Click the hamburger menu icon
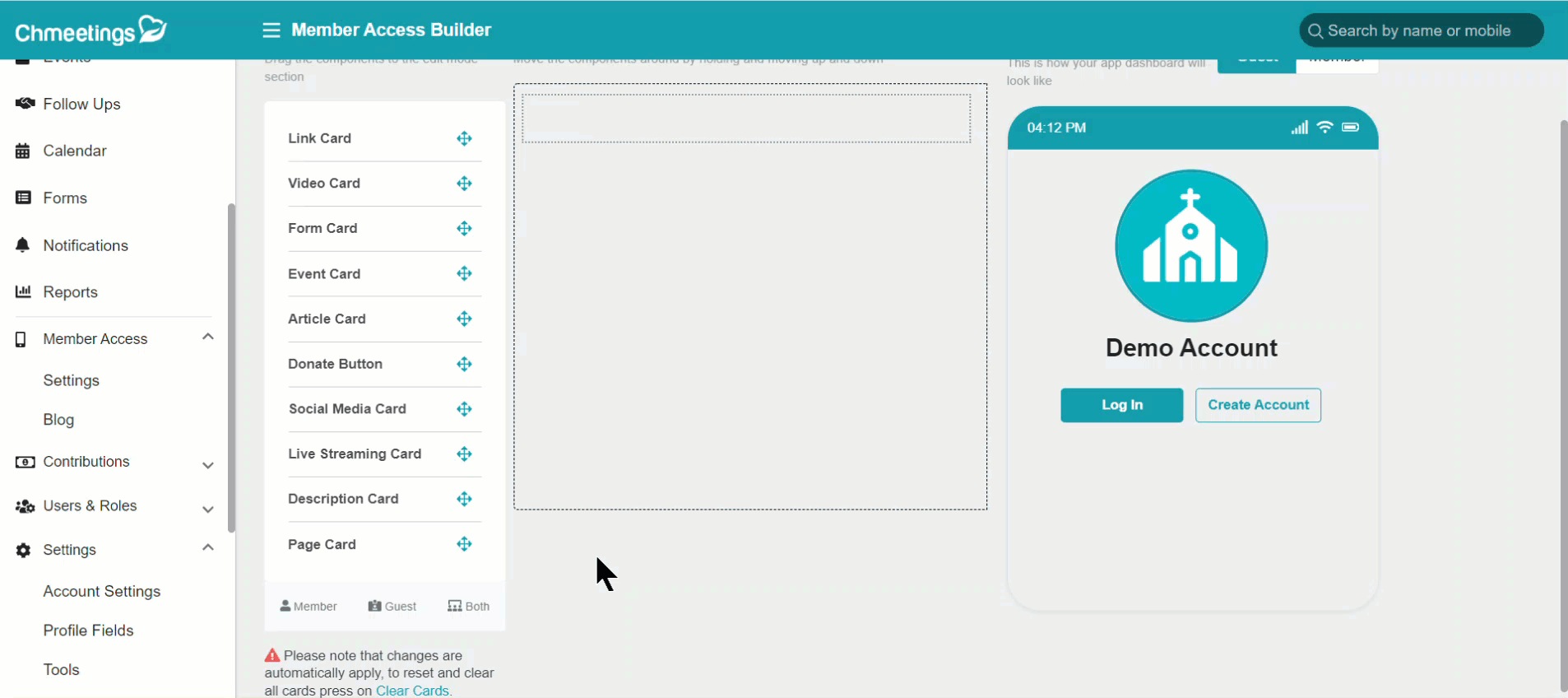Viewport: 1568px width, 698px height. tap(271, 30)
